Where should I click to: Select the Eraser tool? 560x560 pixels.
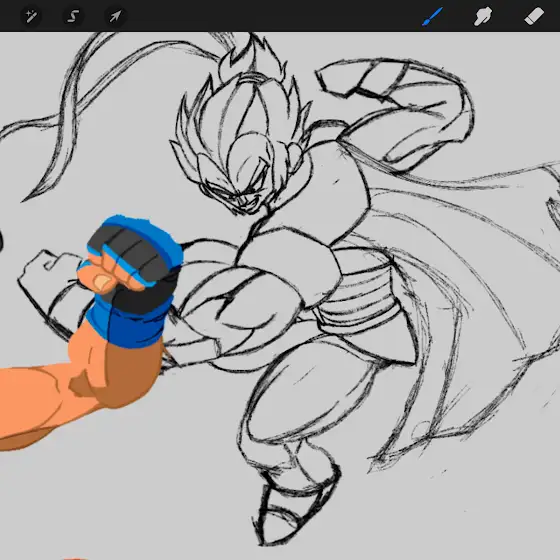(534, 16)
